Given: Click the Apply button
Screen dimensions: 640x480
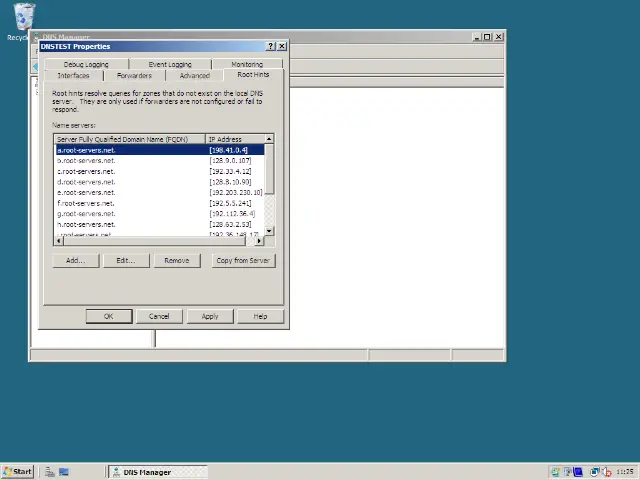Looking at the screenshot, I should point(210,316).
